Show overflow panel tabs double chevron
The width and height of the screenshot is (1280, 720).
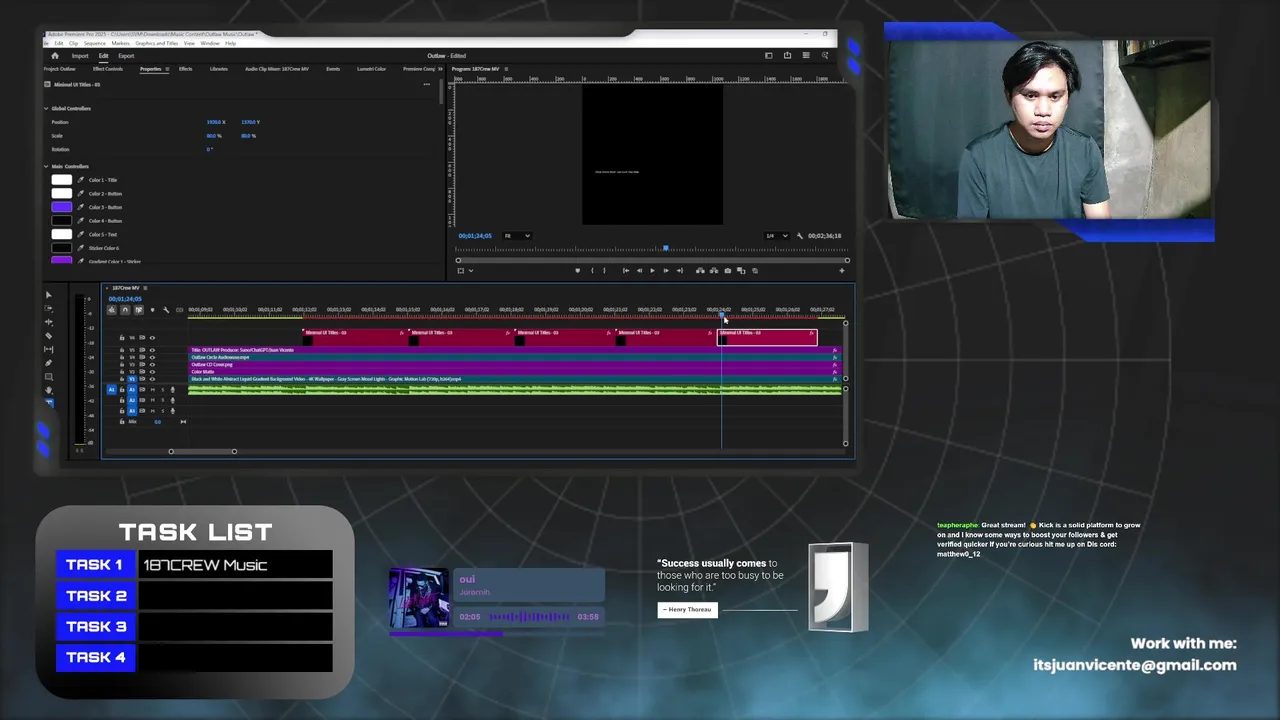439,69
